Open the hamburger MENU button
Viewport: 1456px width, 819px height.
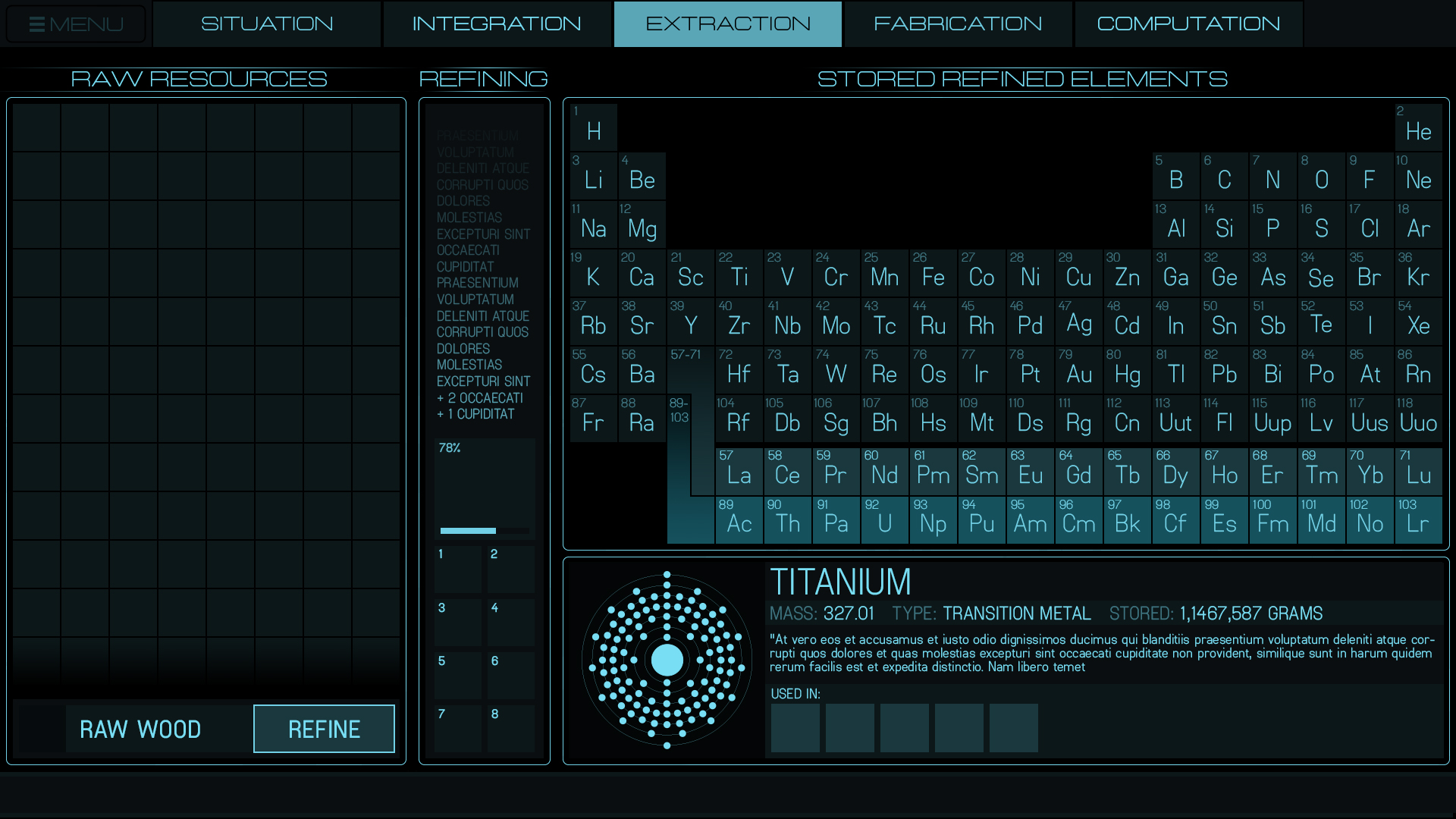pyautogui.click(x=76, y=24)
